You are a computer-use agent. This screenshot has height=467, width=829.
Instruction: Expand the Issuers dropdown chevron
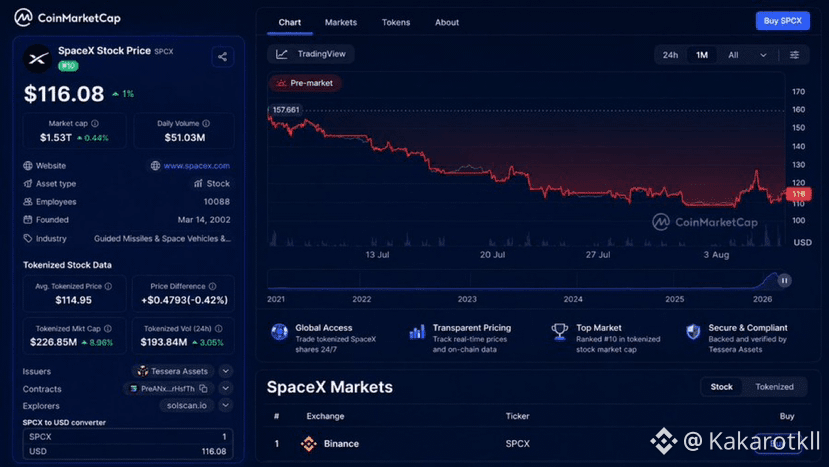point(226,371)
